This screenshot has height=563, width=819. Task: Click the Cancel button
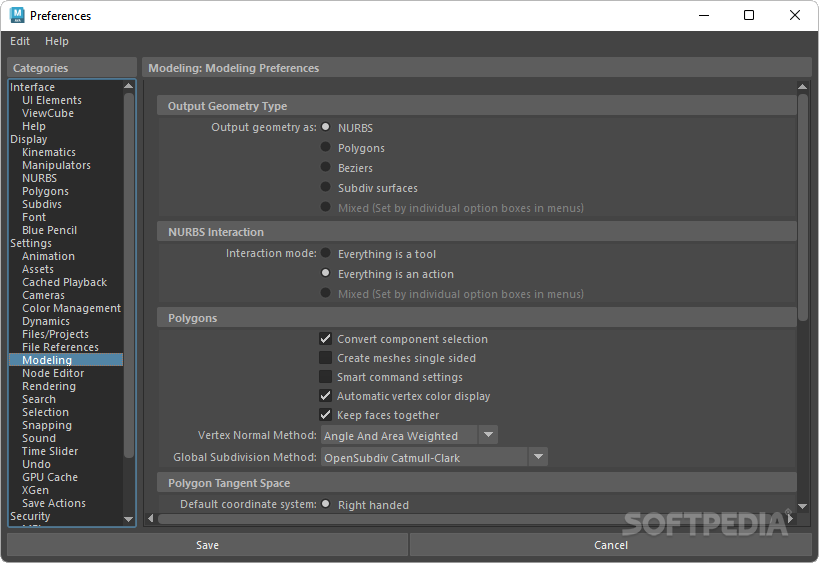(x=611, y=545)
